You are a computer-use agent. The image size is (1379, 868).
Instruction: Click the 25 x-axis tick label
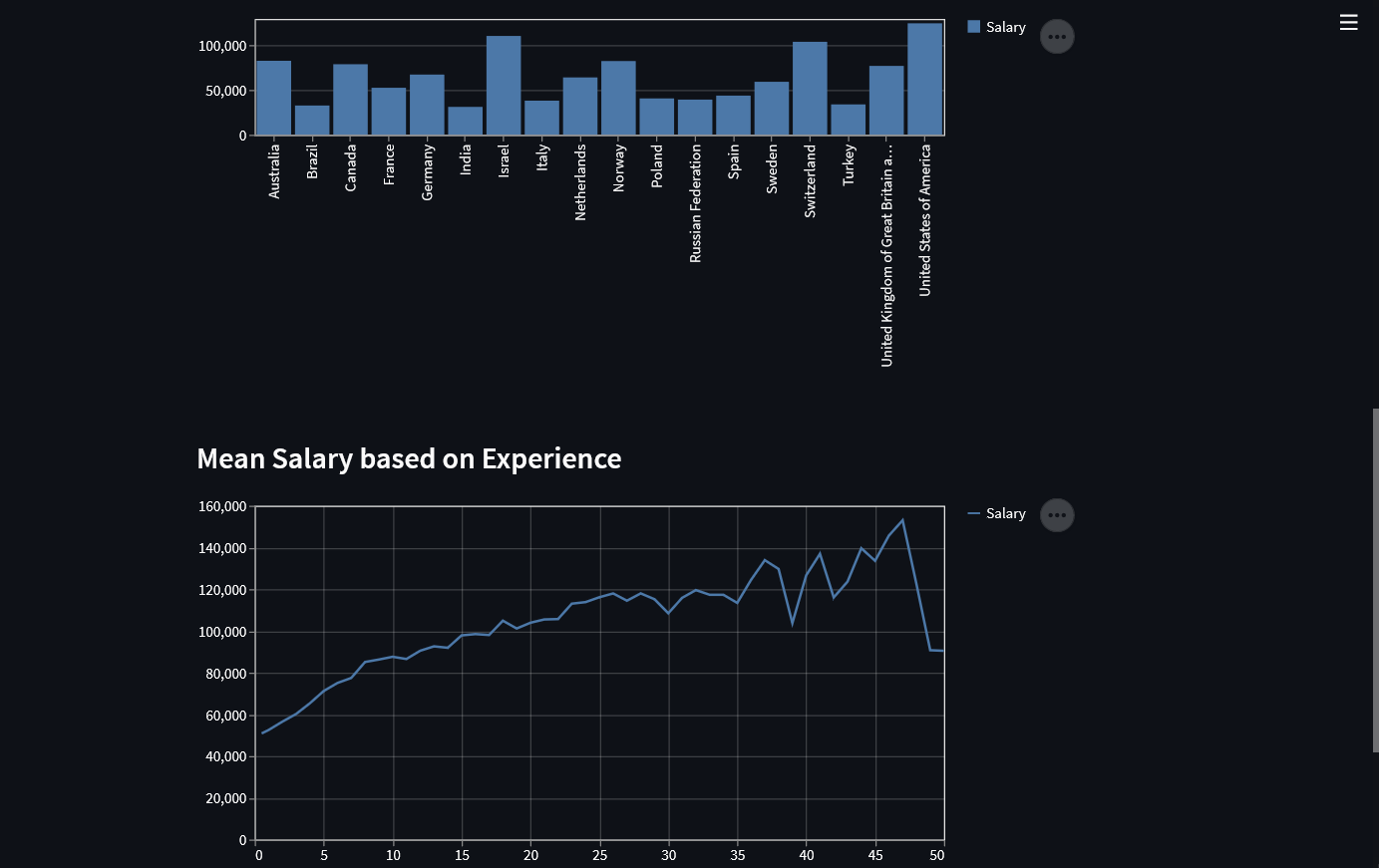point(599,855)
